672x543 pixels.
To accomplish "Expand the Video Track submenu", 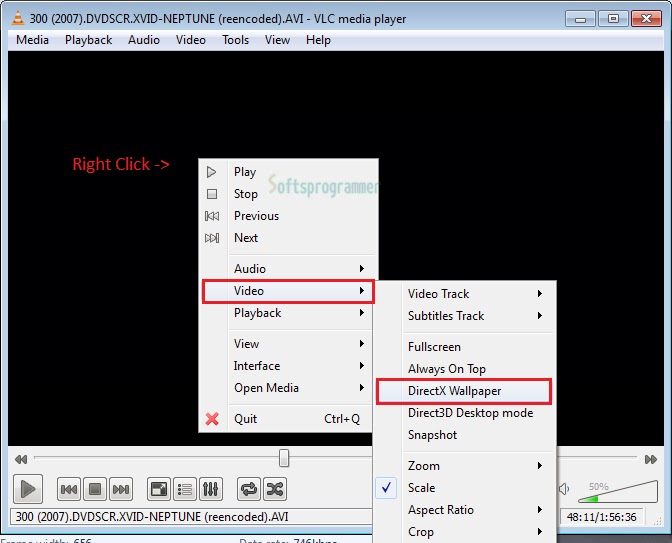I will (x=466, y=294).
